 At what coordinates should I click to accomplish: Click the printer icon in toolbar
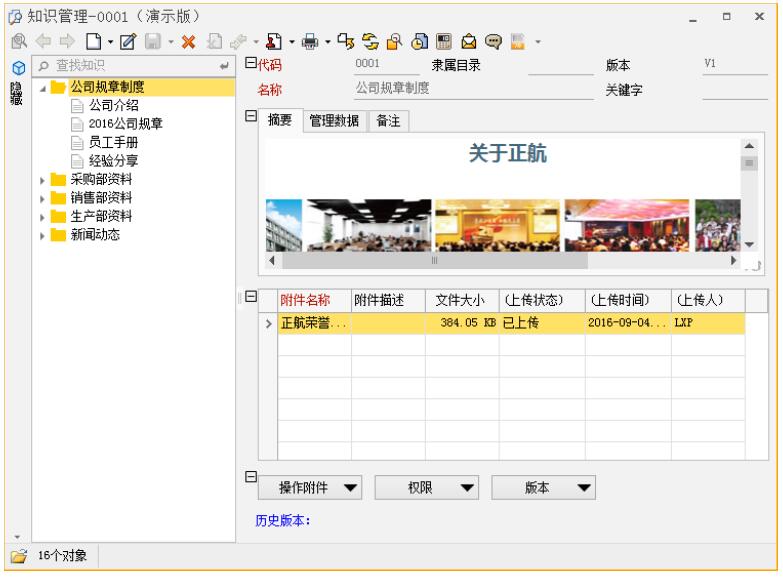tap(310, 43)
